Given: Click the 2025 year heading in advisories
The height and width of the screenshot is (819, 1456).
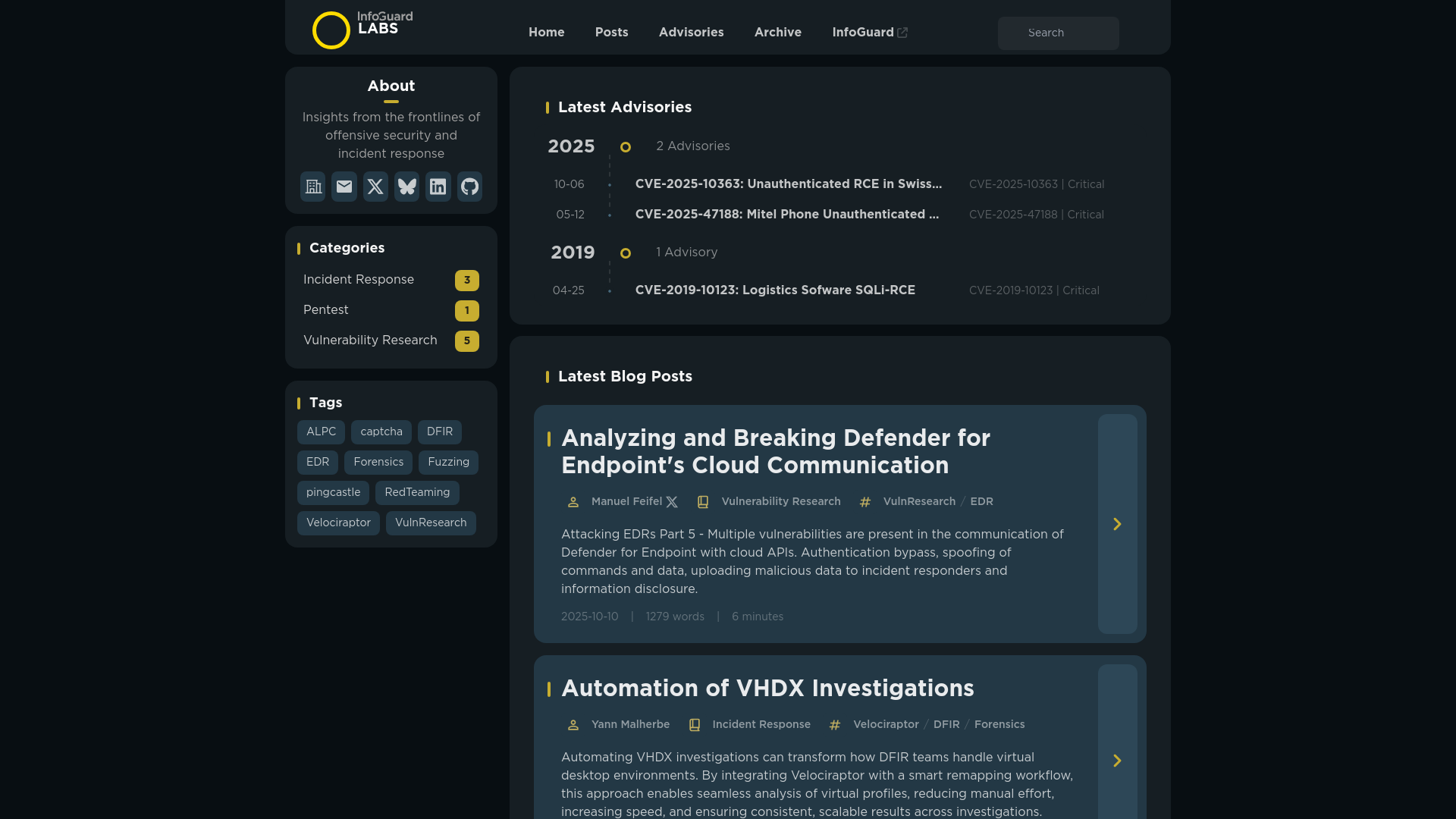Looking at the screenshot, I should click(x=571, y=146).
